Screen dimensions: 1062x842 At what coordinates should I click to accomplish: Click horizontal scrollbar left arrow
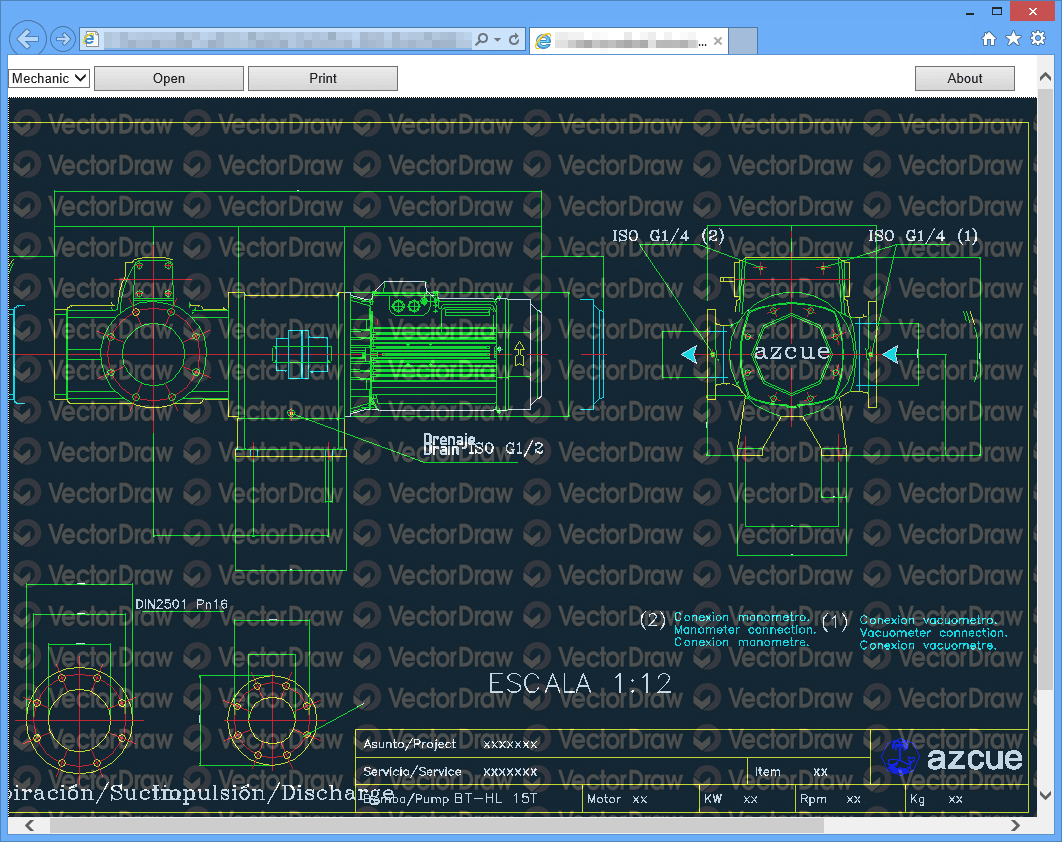30,825
